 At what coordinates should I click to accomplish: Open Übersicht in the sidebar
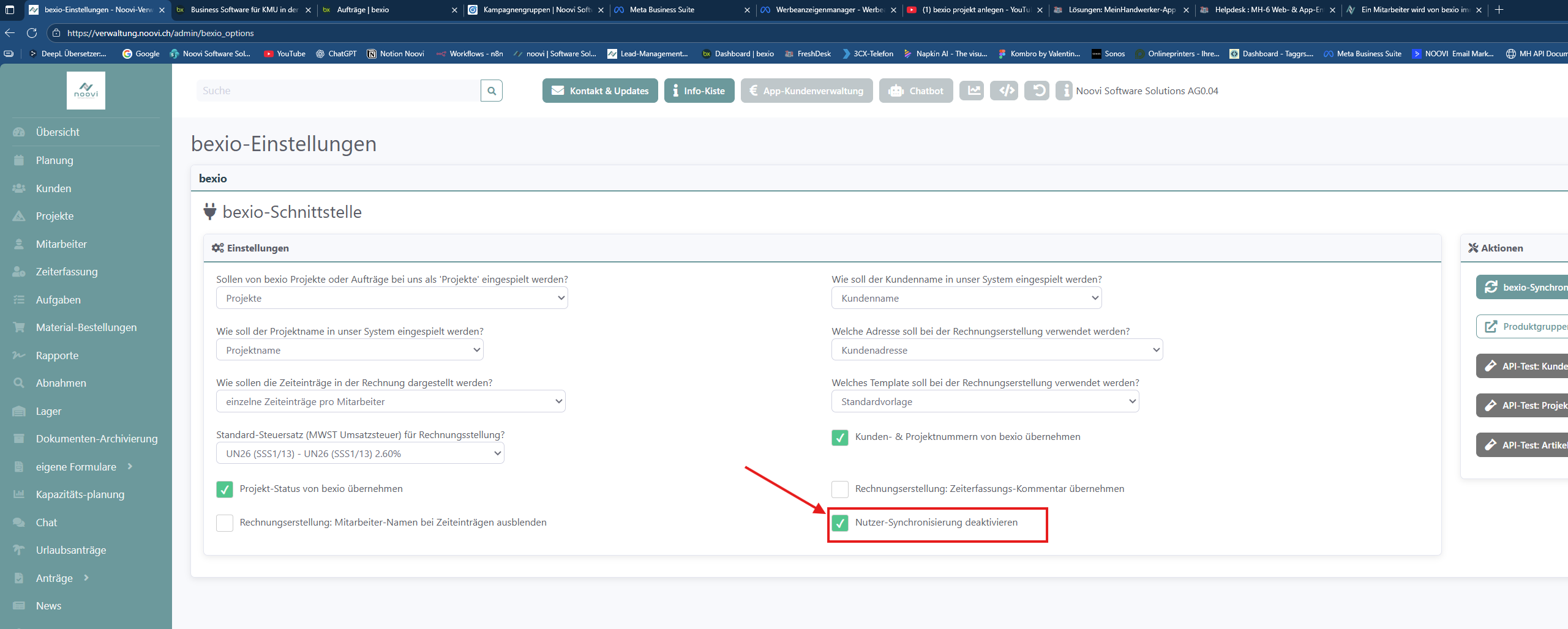coord(58,132)
